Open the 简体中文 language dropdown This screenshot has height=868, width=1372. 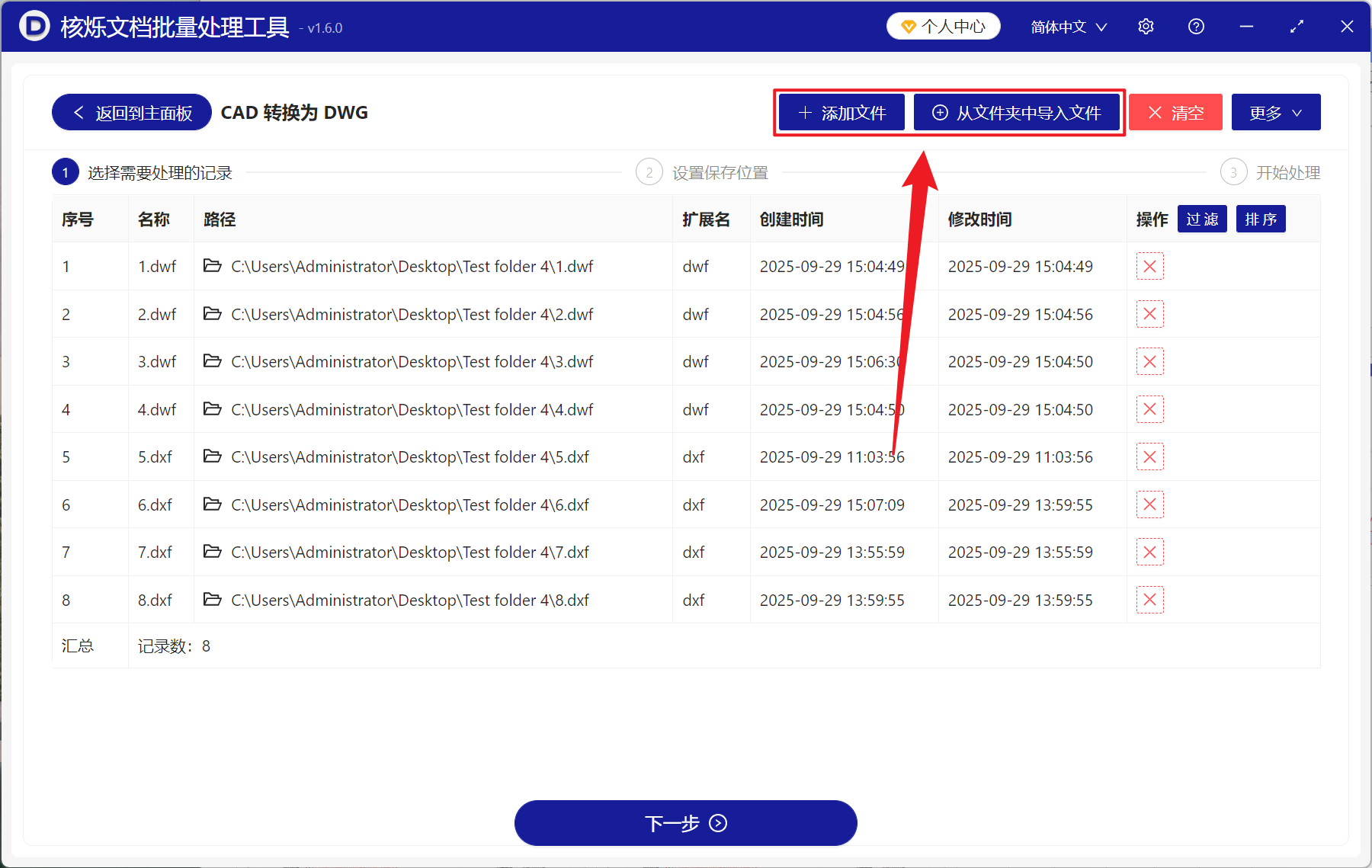tap(1067, 26)
